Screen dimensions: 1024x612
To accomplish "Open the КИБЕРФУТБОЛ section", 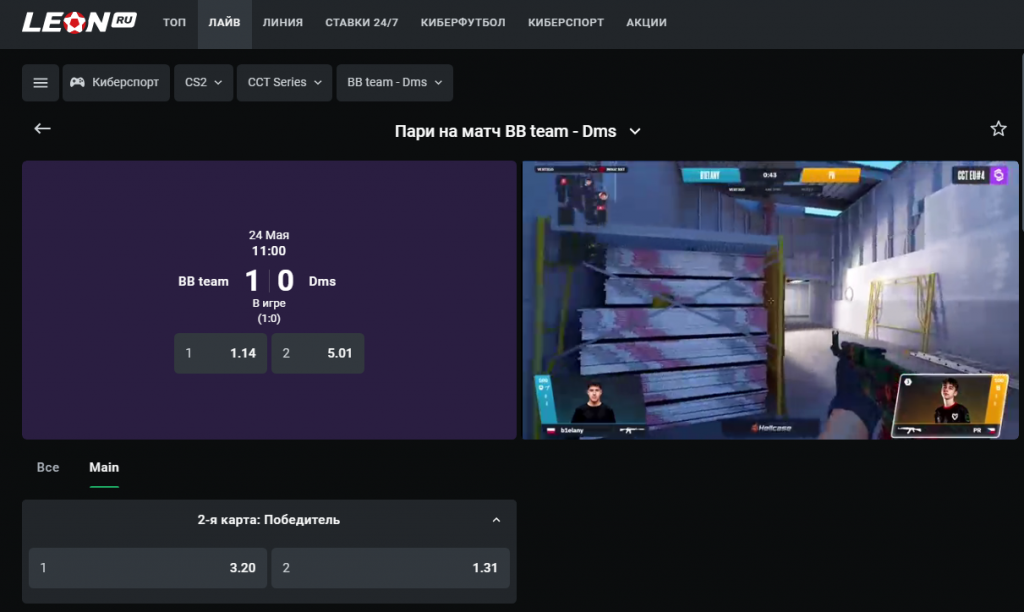I will click(x=463, y=22).
